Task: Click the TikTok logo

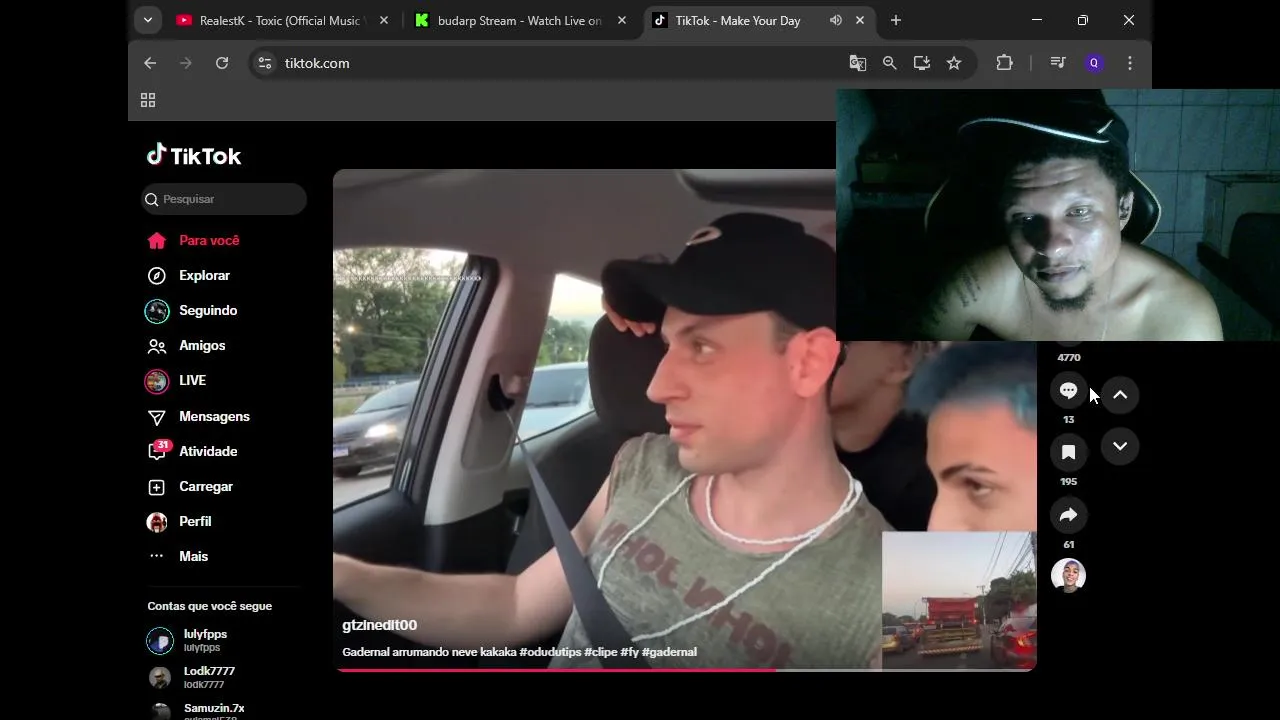Action: 194,155
